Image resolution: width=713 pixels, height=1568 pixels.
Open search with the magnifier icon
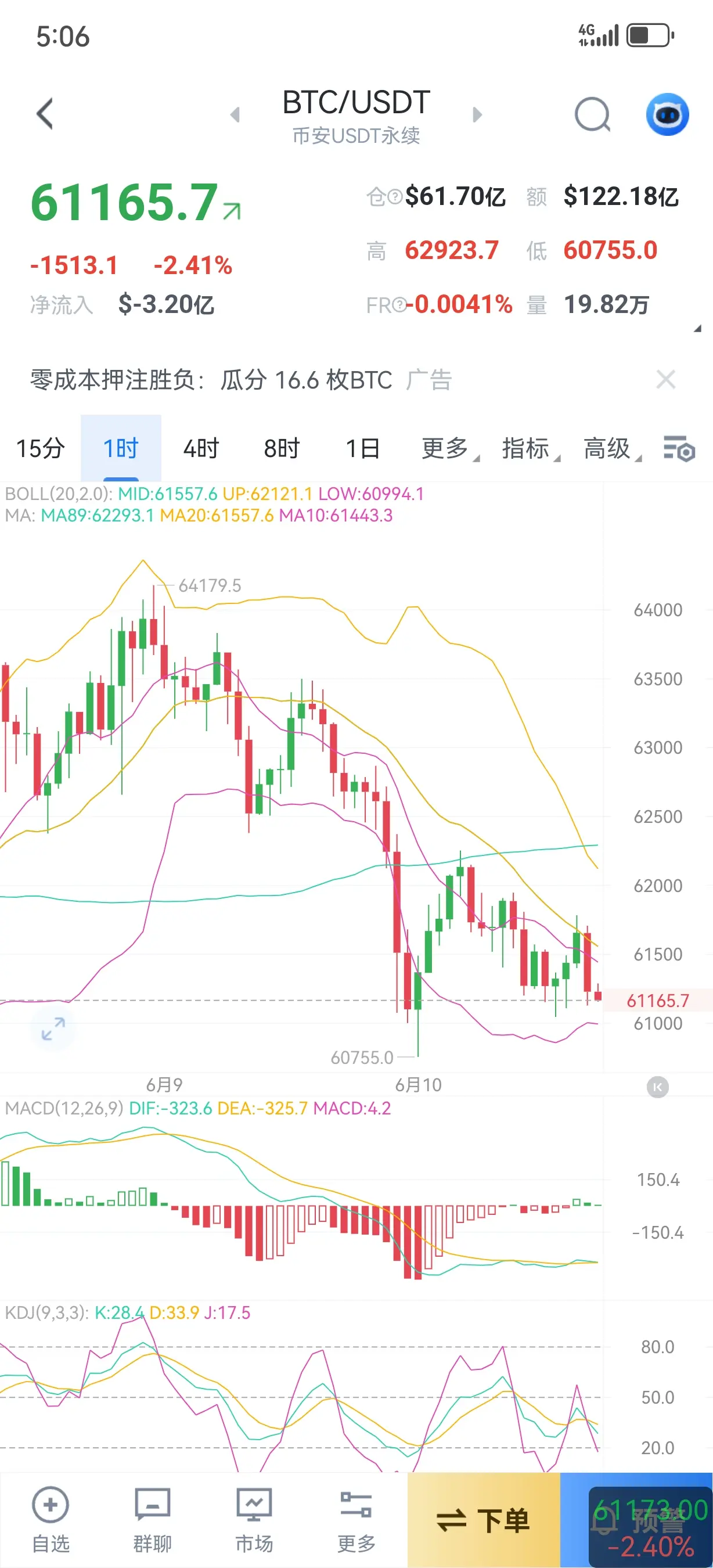coord(592,114)
